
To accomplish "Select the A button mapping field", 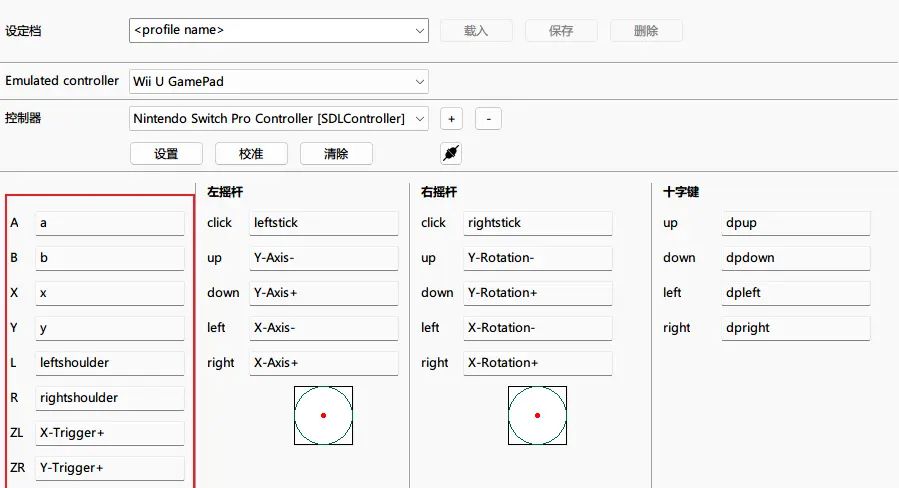I will pyautogui.click(x=110, y=223).
